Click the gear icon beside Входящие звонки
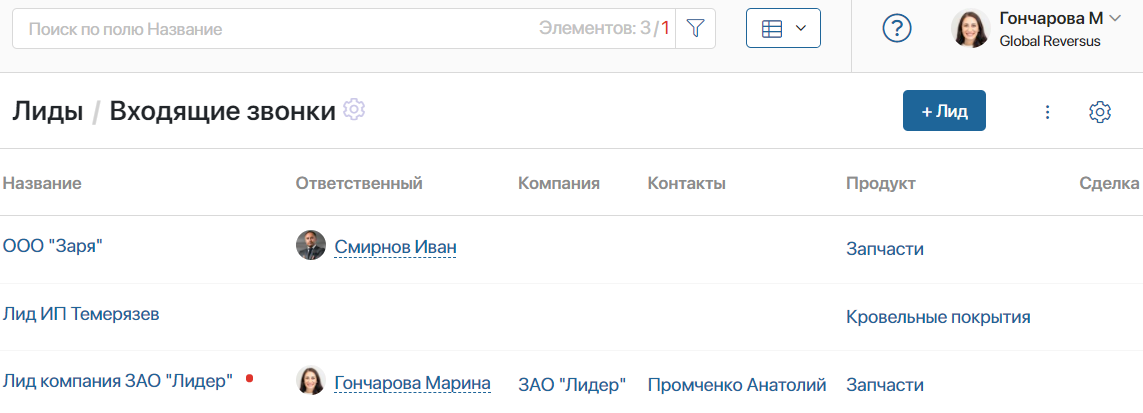This screenshot has height=413, width=1143. (354, 110)
